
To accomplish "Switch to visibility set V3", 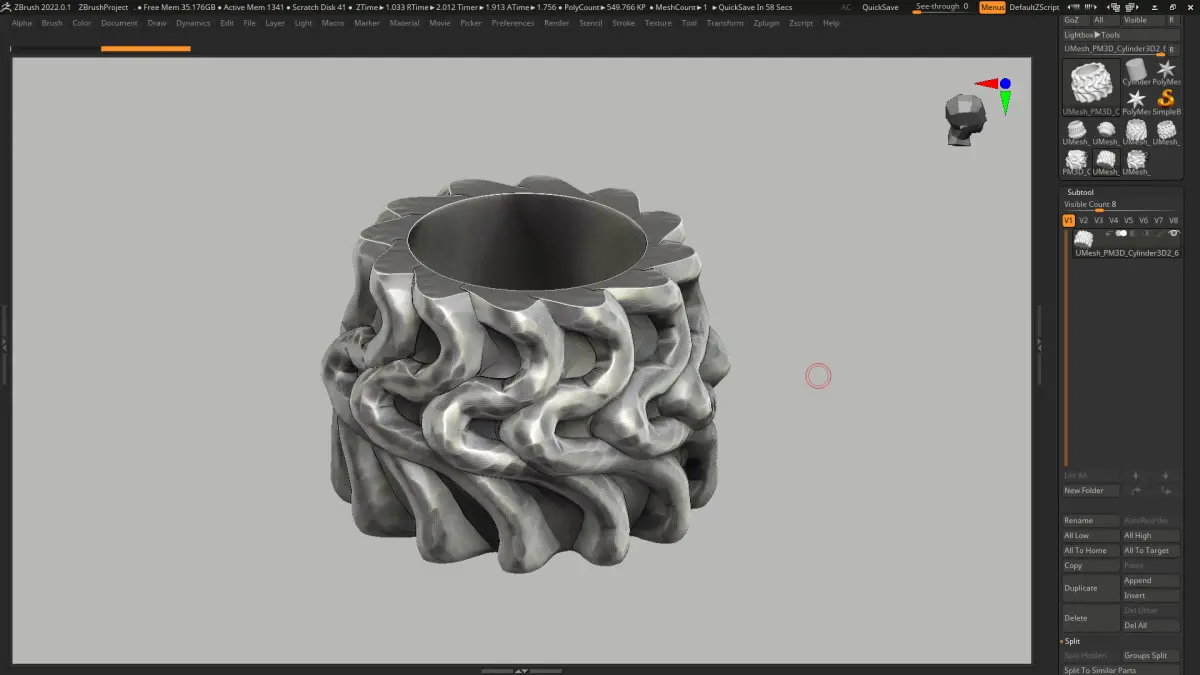I will (1098, 220).
